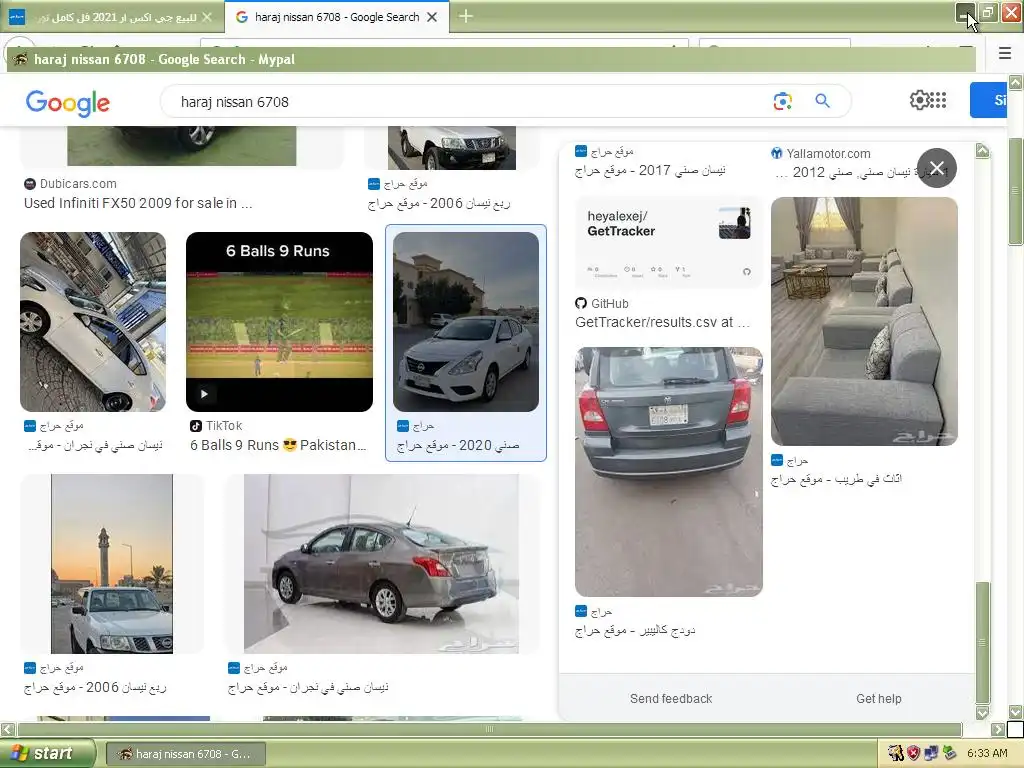Select the haraj nissan 6708 Google Search tab
The height and width of the screenshot is (768, 1024).
point(336,17)
